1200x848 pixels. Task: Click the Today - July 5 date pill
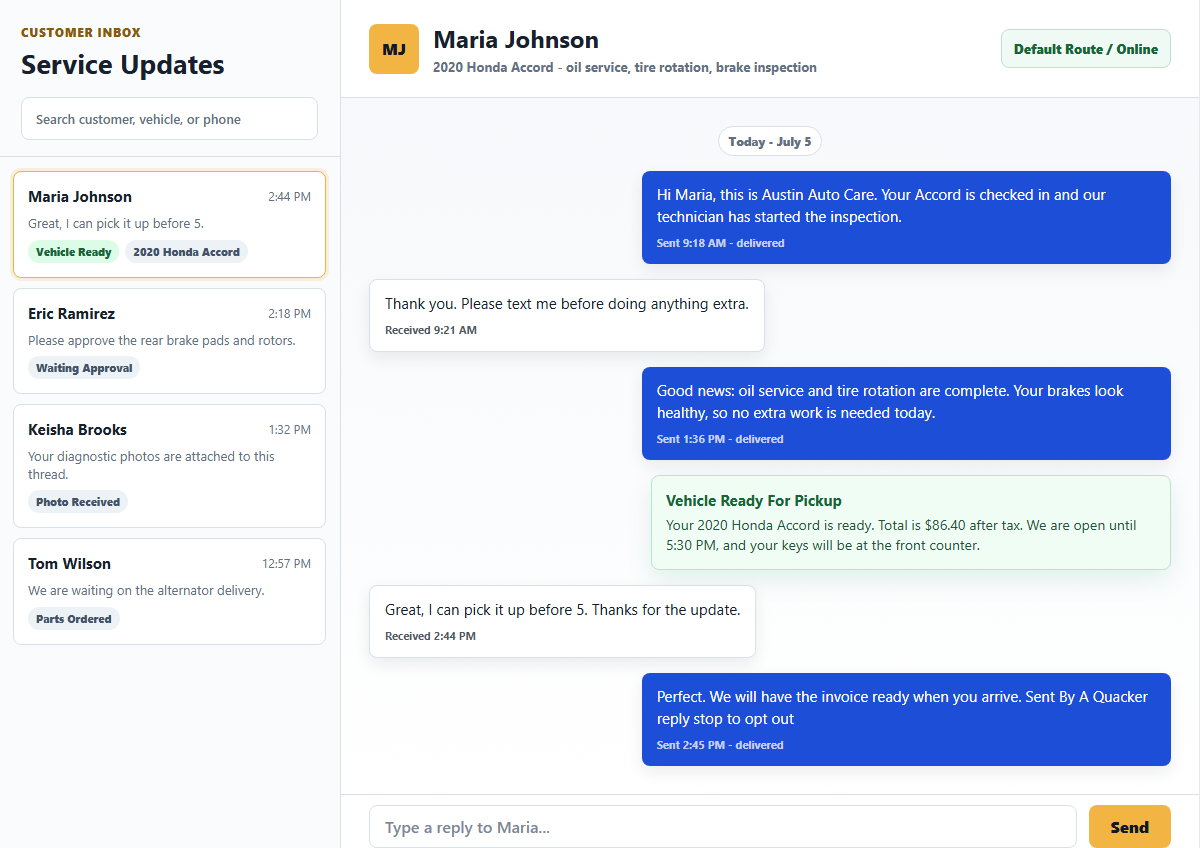[770, 141]
